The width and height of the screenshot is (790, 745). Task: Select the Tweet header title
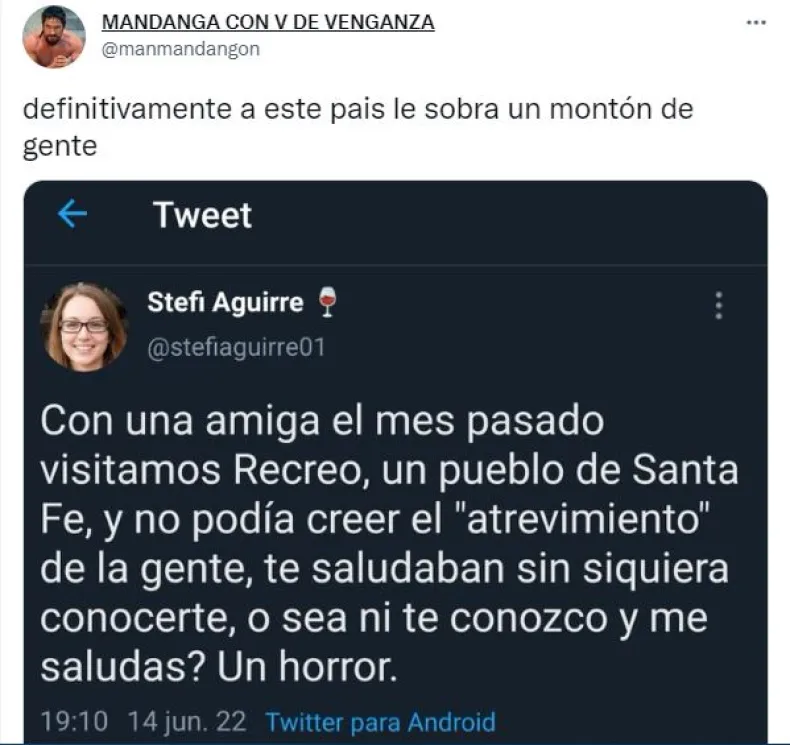click(x=202, y=215)
